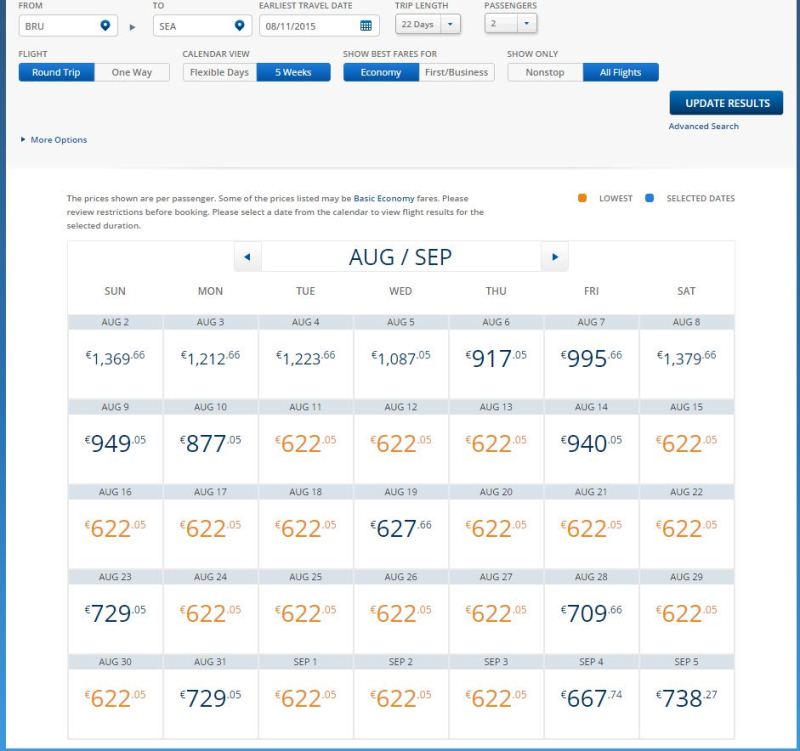The image size is (800, 751).
Task: Click the location pin icon in TO field
Action: coord(238,25)
